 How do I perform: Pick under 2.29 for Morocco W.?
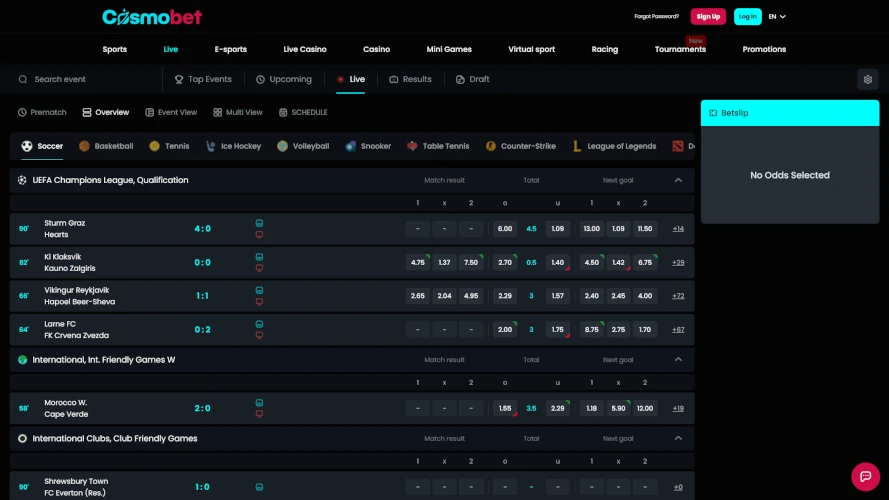click(x=557, y=408)
